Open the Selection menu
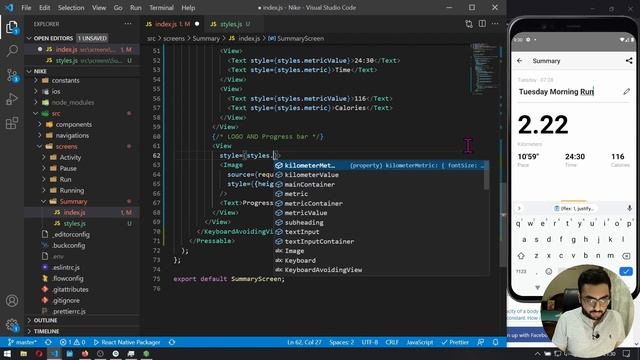The image size is (640, 360). pyautogui.click(x=71, y=8)
